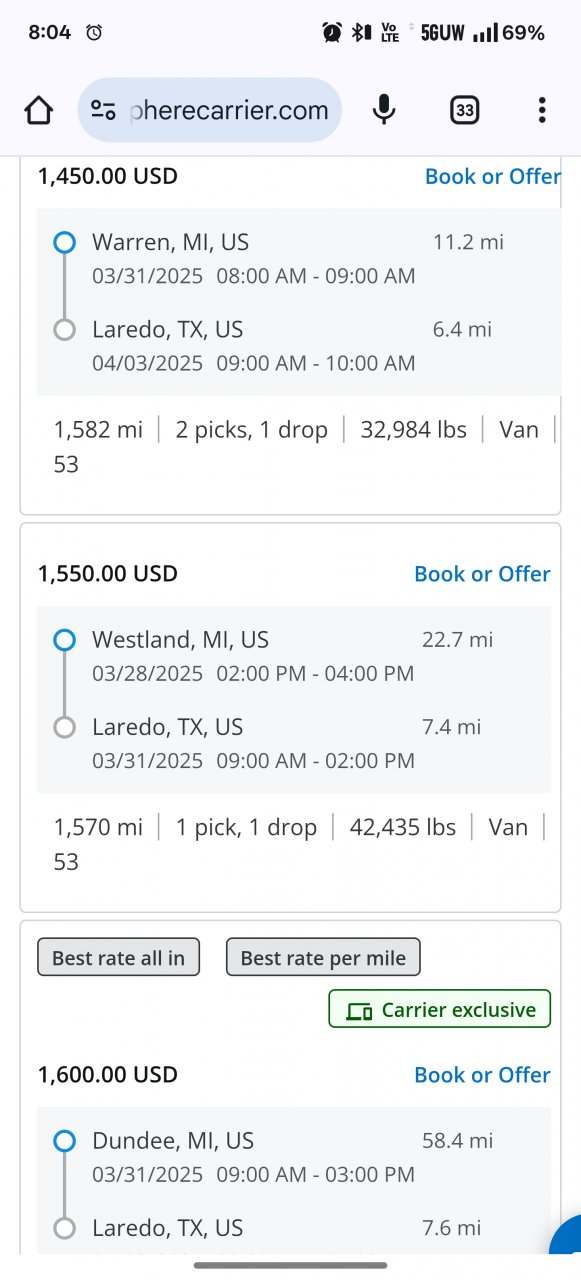Tap the Carrier exclusive devices icon
581x1280 pixels.
coord(359,1011)
